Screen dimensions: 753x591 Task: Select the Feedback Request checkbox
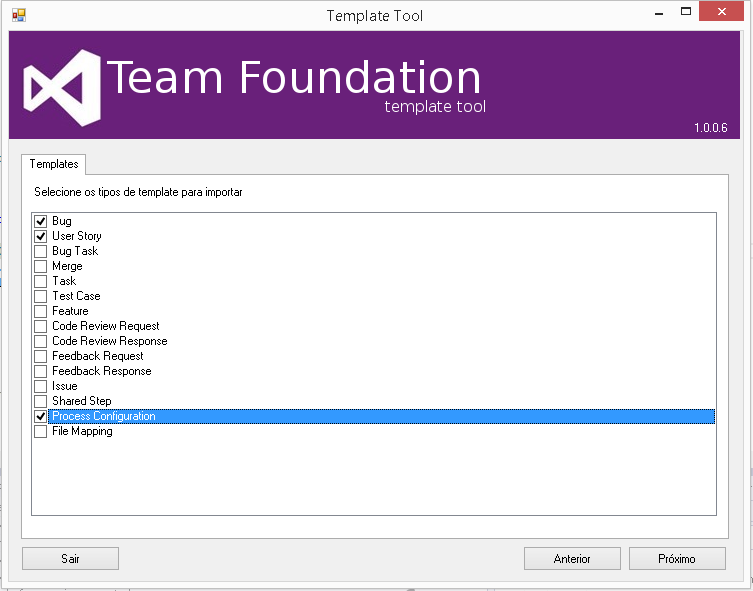point(40,356)
